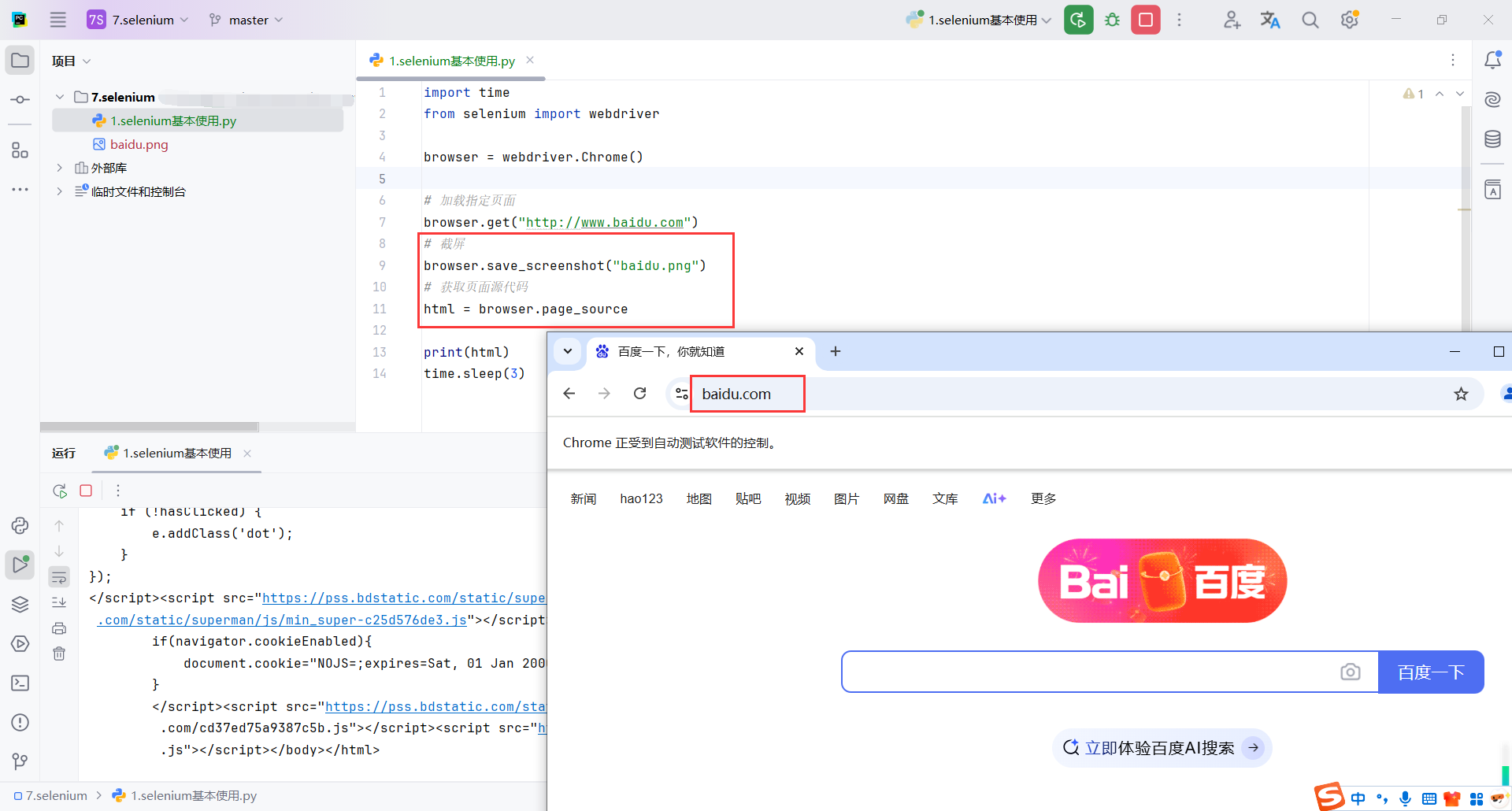The width and height of the screenshot is (1512, 811).
Task: Click the Chrome back arrow
Action: coord(569,394)
